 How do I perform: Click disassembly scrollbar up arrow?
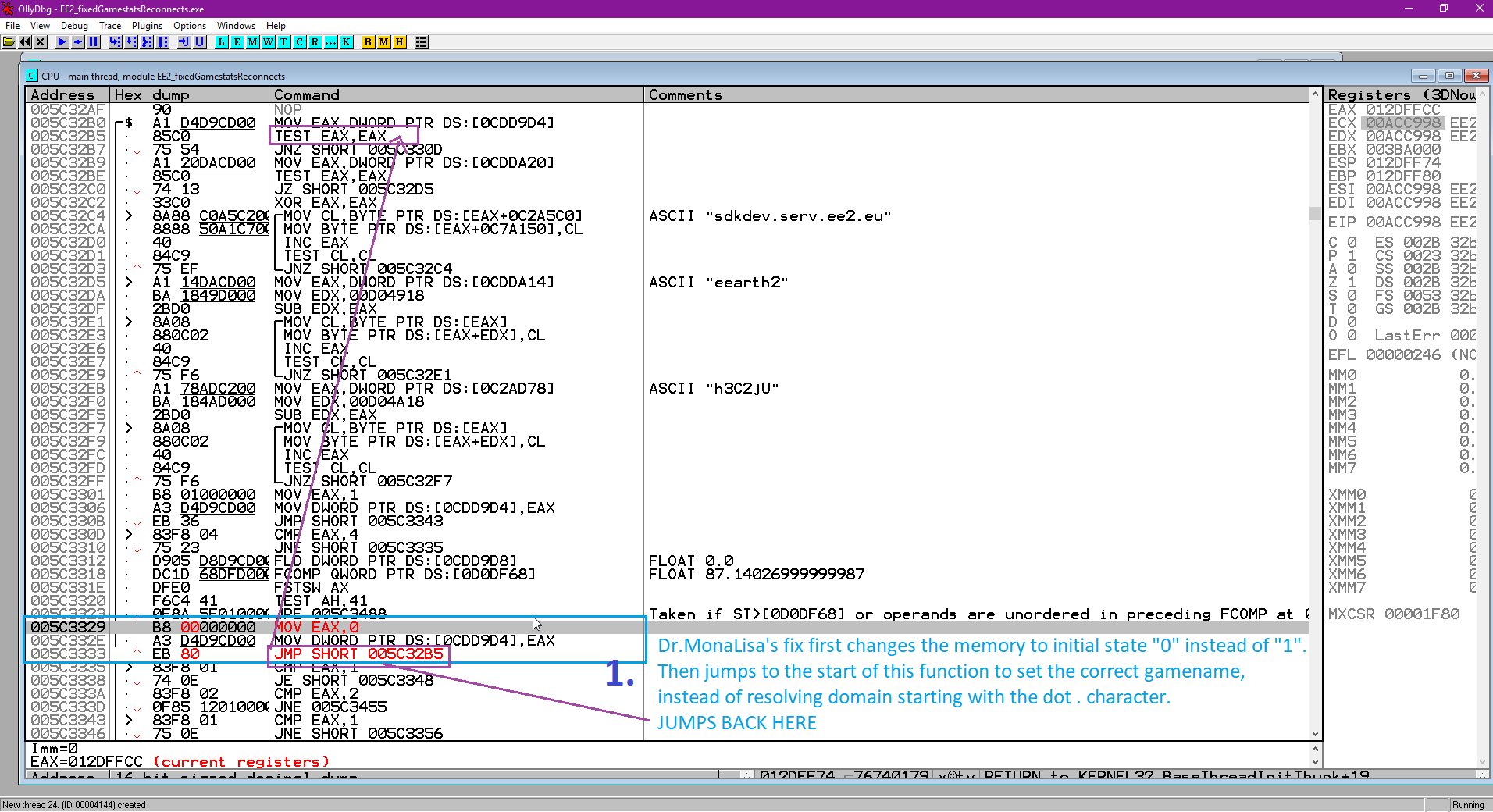point(1315,94)
